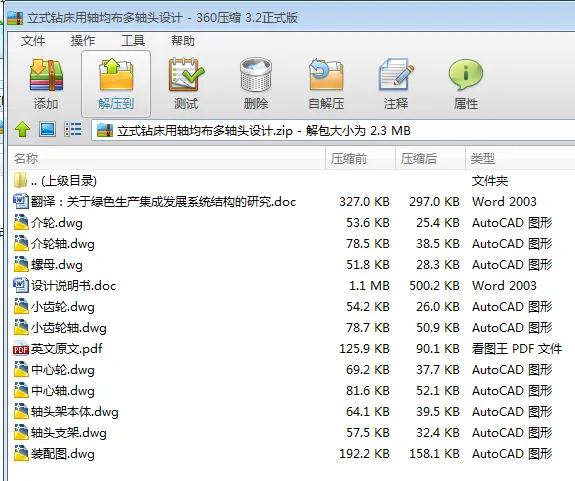The height and width of the screenshot is (481, 575).
Task: Open the 操作 menu
Action: coord(83,40)
